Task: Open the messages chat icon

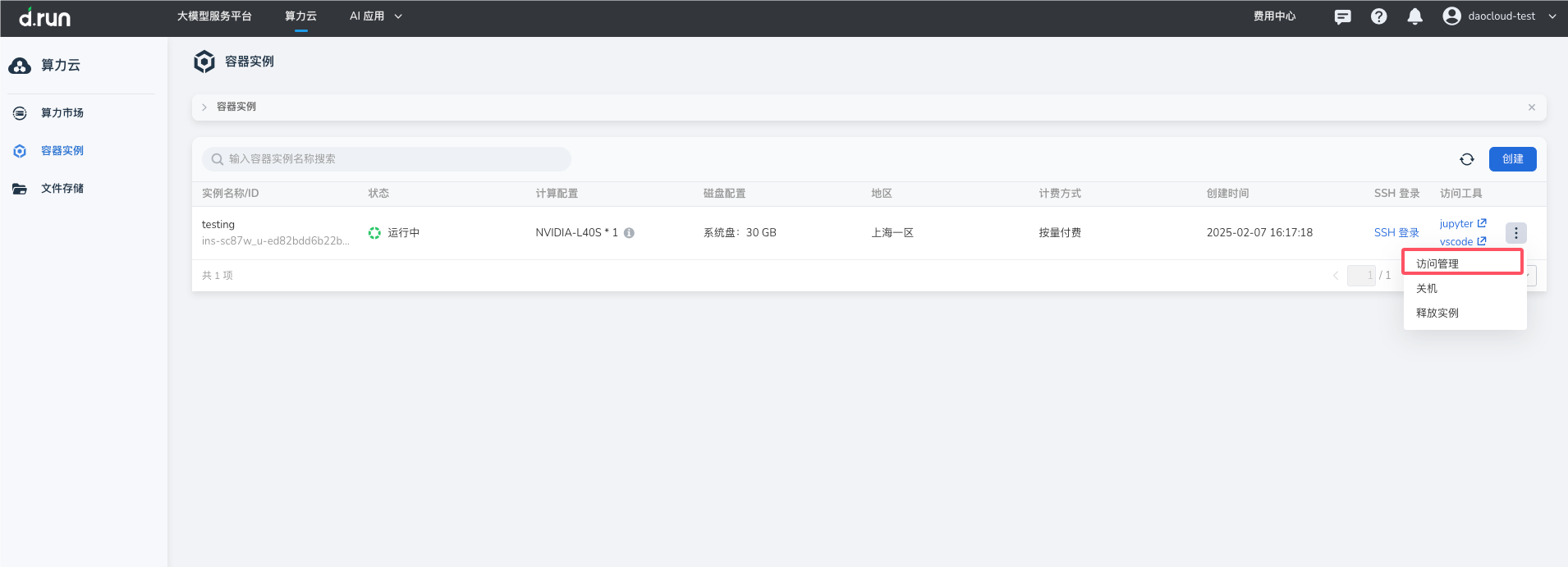Action: point(1342,16)
